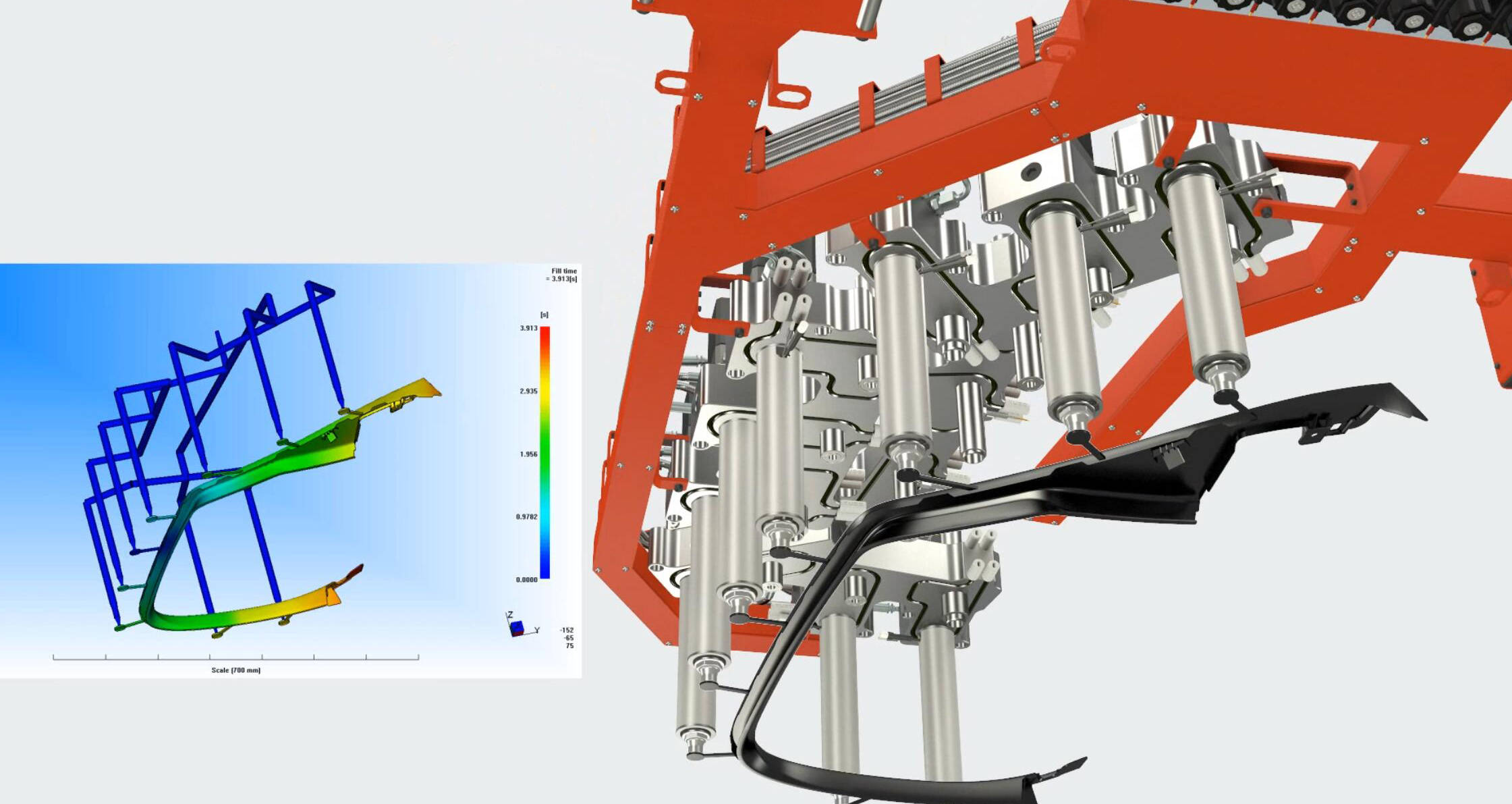1512x804 pixels.
Task: Select the 1.956 legend value
Action: [x=528, y=454]
